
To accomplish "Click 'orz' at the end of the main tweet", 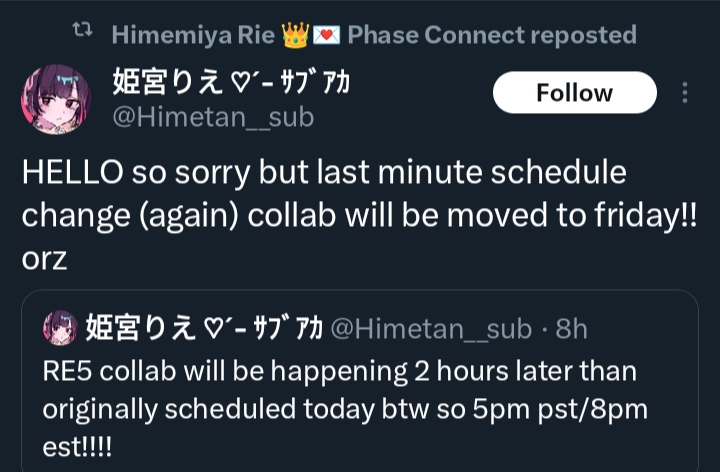I will [44, 258].
